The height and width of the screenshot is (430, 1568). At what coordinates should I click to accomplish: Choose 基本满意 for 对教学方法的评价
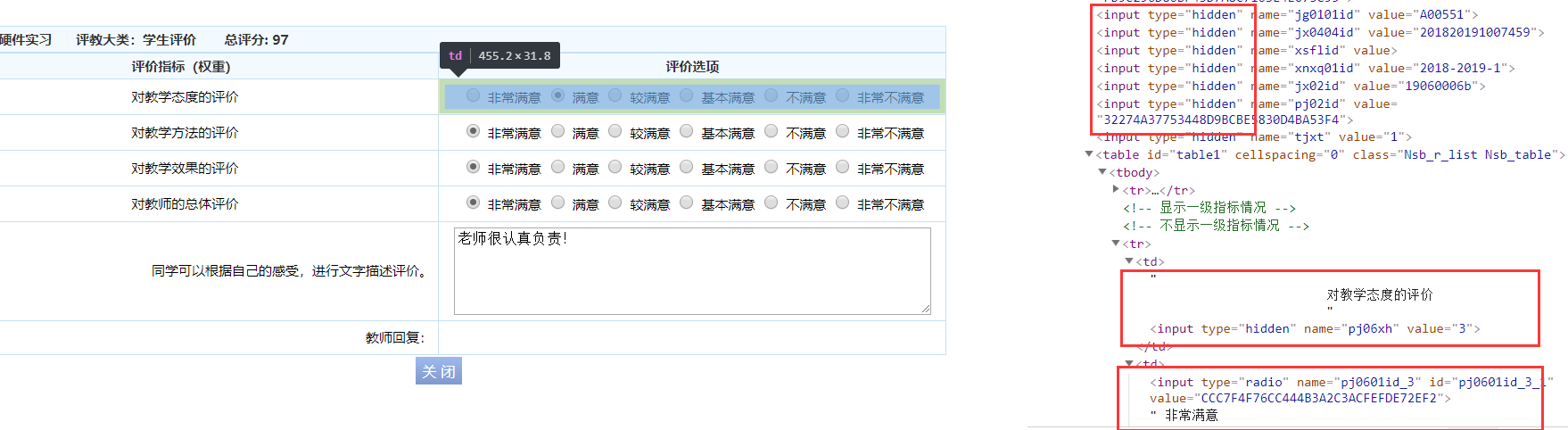tap(686, 131)
